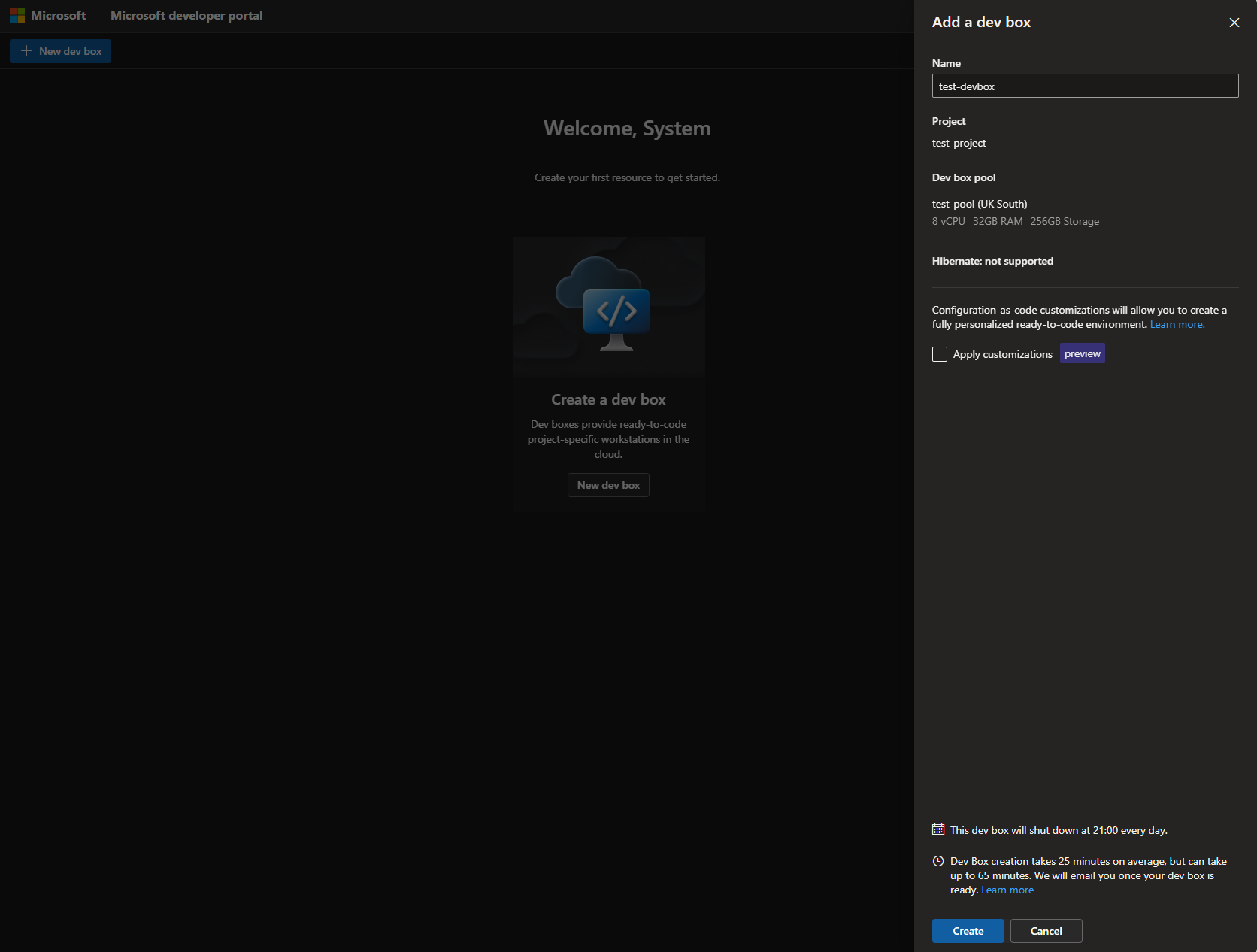The width and height of the screenshot is (1257, 952).
Task: Click the Name input containing test-devbox
Action: (x=1085, y=86)
